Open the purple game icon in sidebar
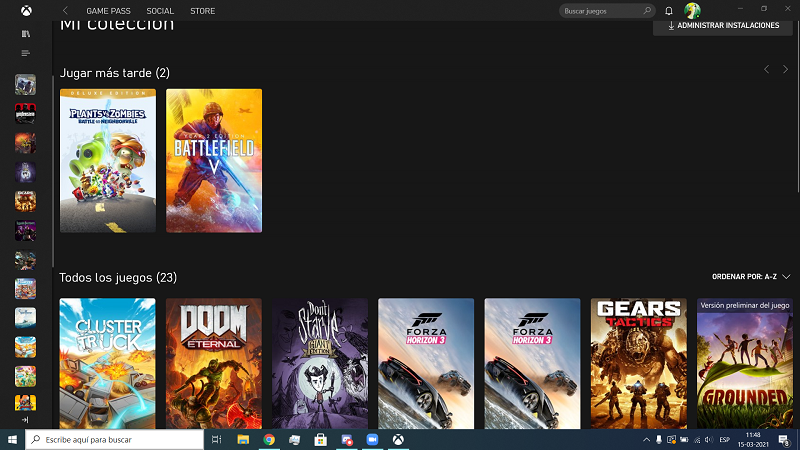Image resolution: width=800 pixels, height=450 pixels. [26, 231]
